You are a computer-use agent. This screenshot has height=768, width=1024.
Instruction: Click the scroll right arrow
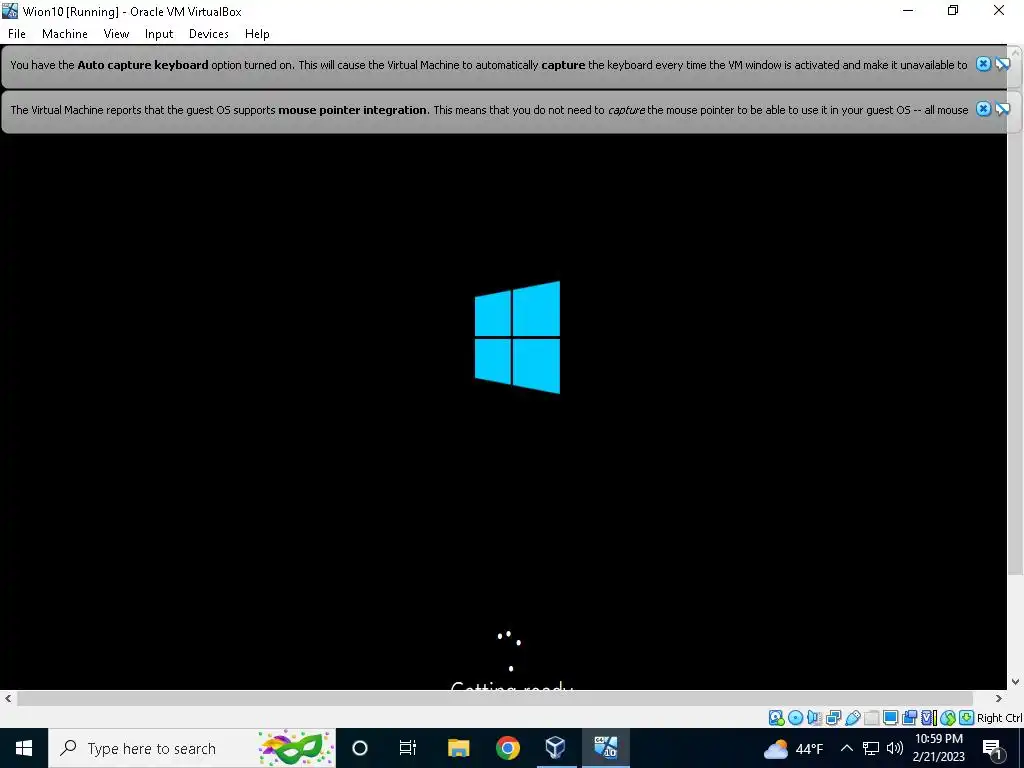998,698
